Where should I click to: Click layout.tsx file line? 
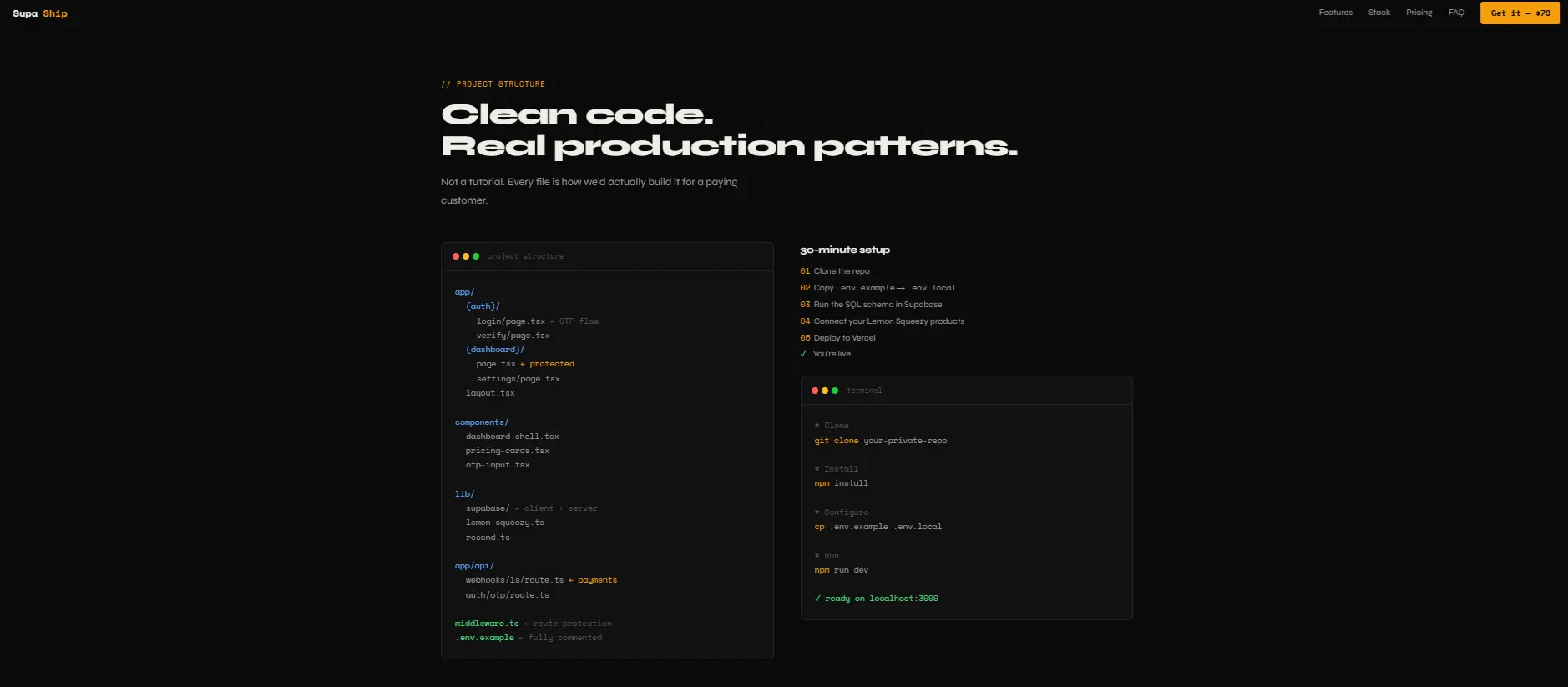pyautogui.click(x=490, y=393)
